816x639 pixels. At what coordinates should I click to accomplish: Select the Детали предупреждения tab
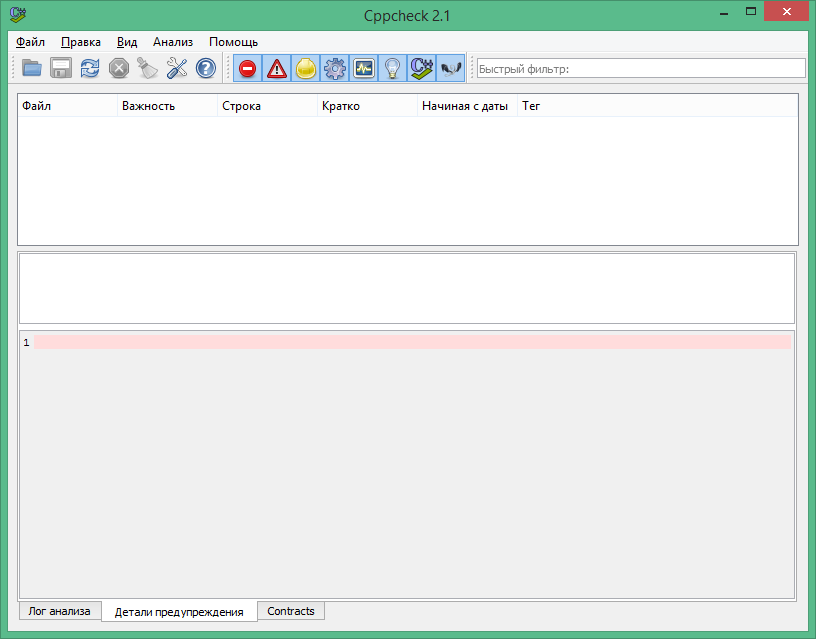[x=179, y=610]
